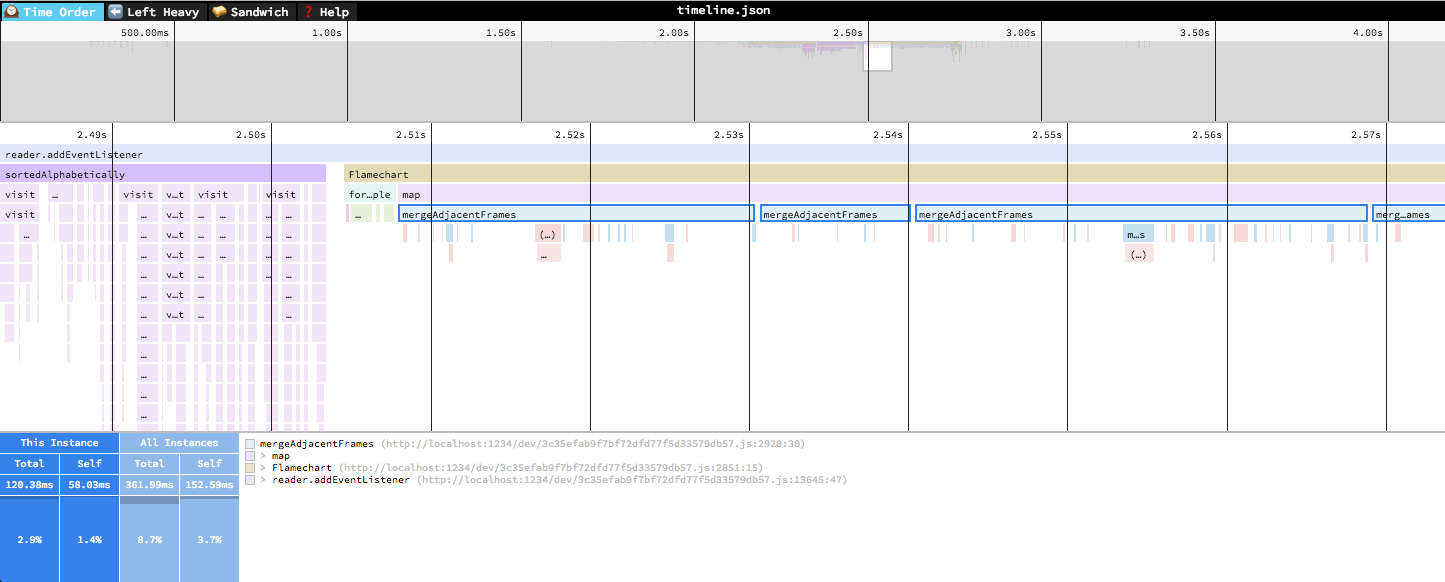Click the Time Order clock icon
This screenshot has width=1445, height=582.
tap(13, 12)
